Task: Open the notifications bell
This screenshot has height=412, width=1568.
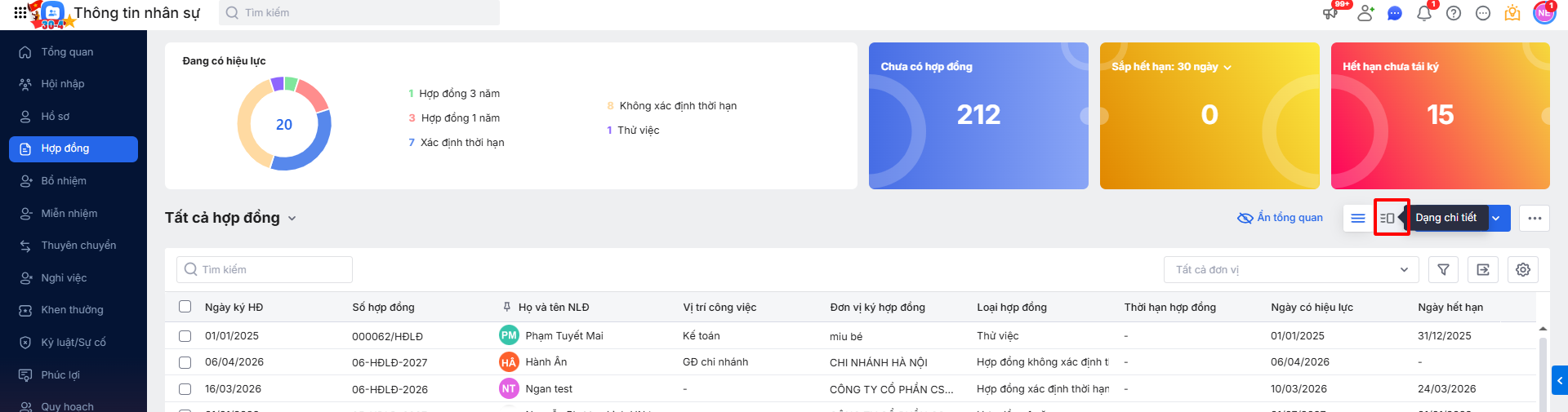Action: pyautogui.click(x=1424, y=13)
